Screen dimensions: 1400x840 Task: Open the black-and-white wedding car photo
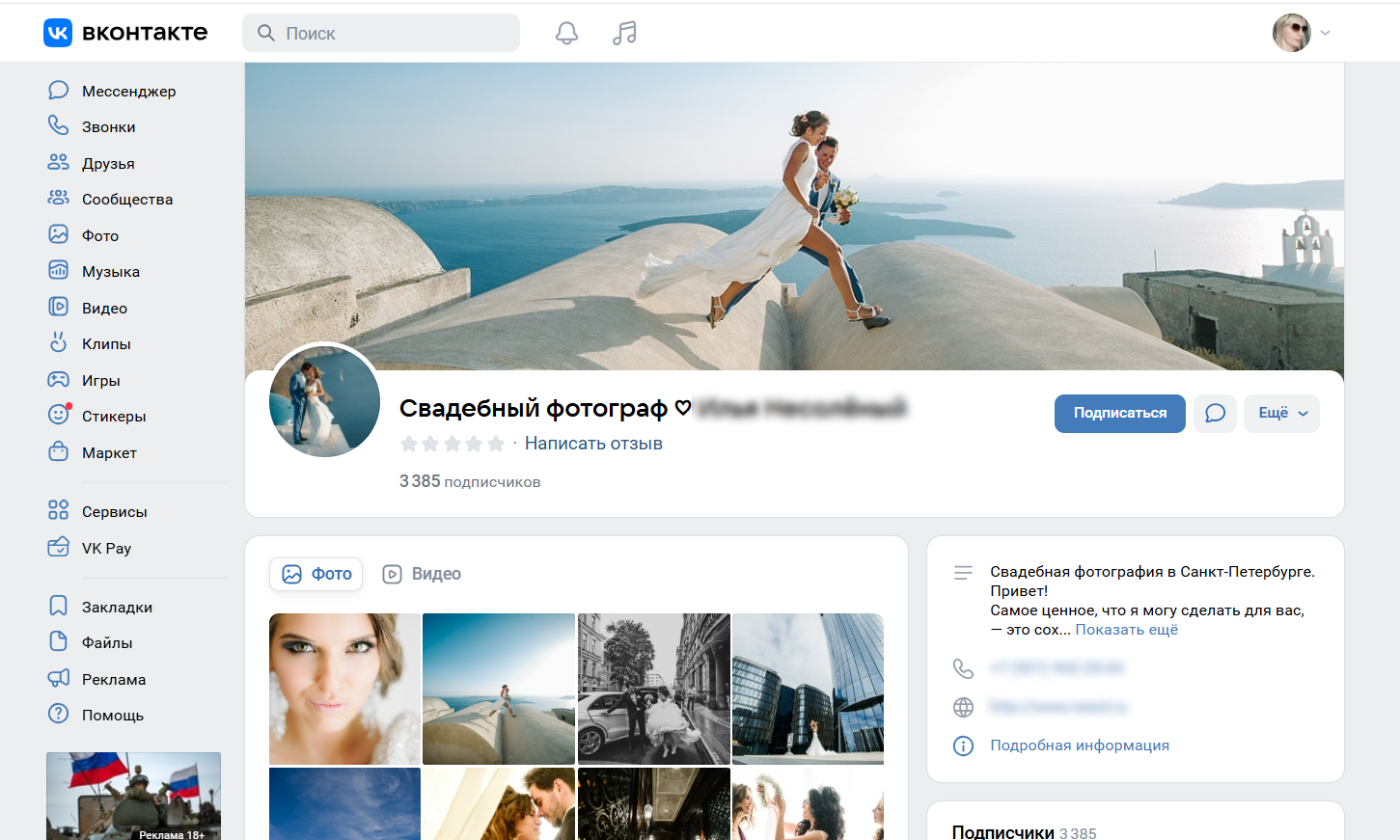tap(653, 689)
